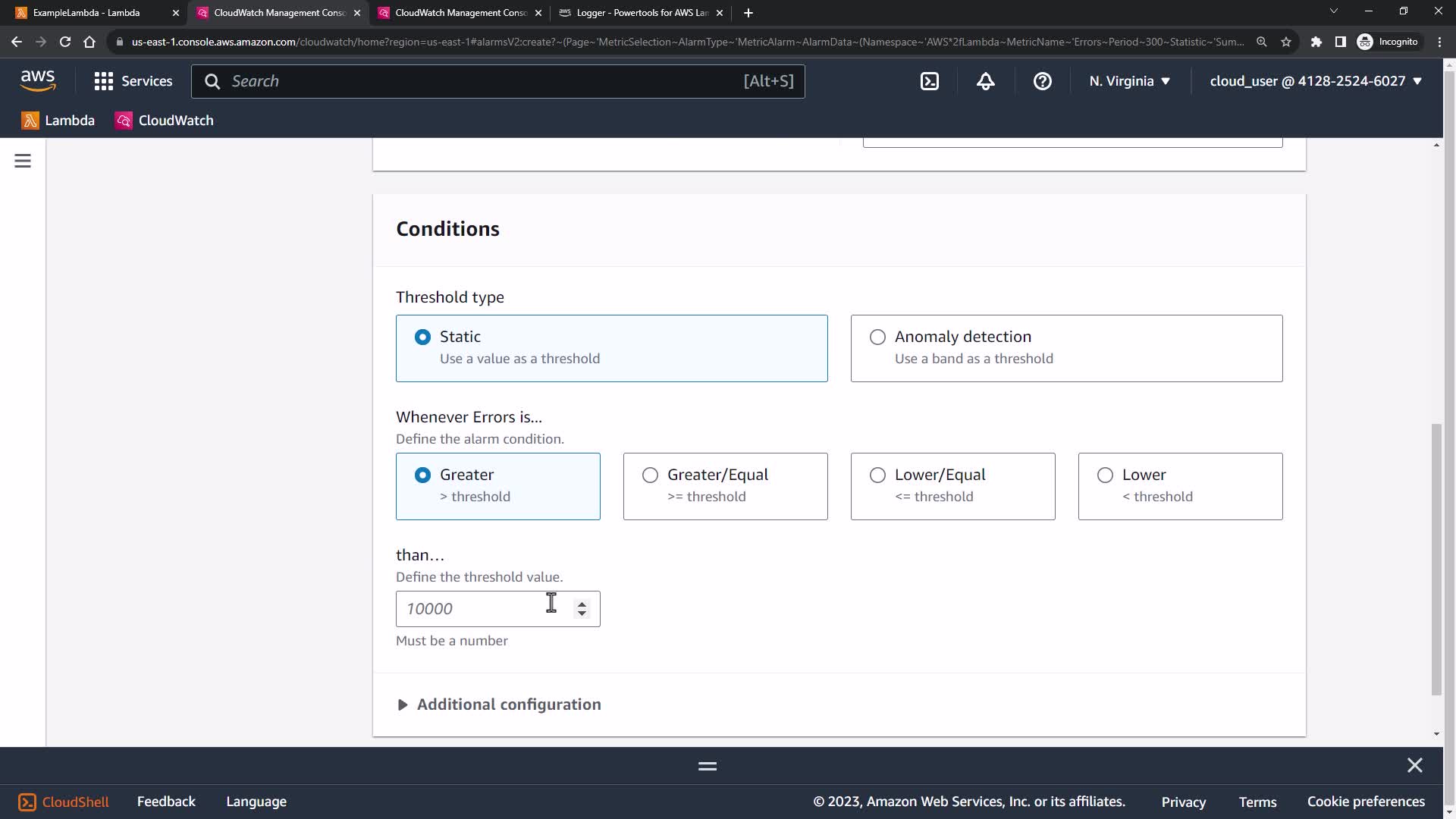Switch to the Logger Powertools tab
The width and height of the screenshot is (1456, 819).
tap(641, 13)
